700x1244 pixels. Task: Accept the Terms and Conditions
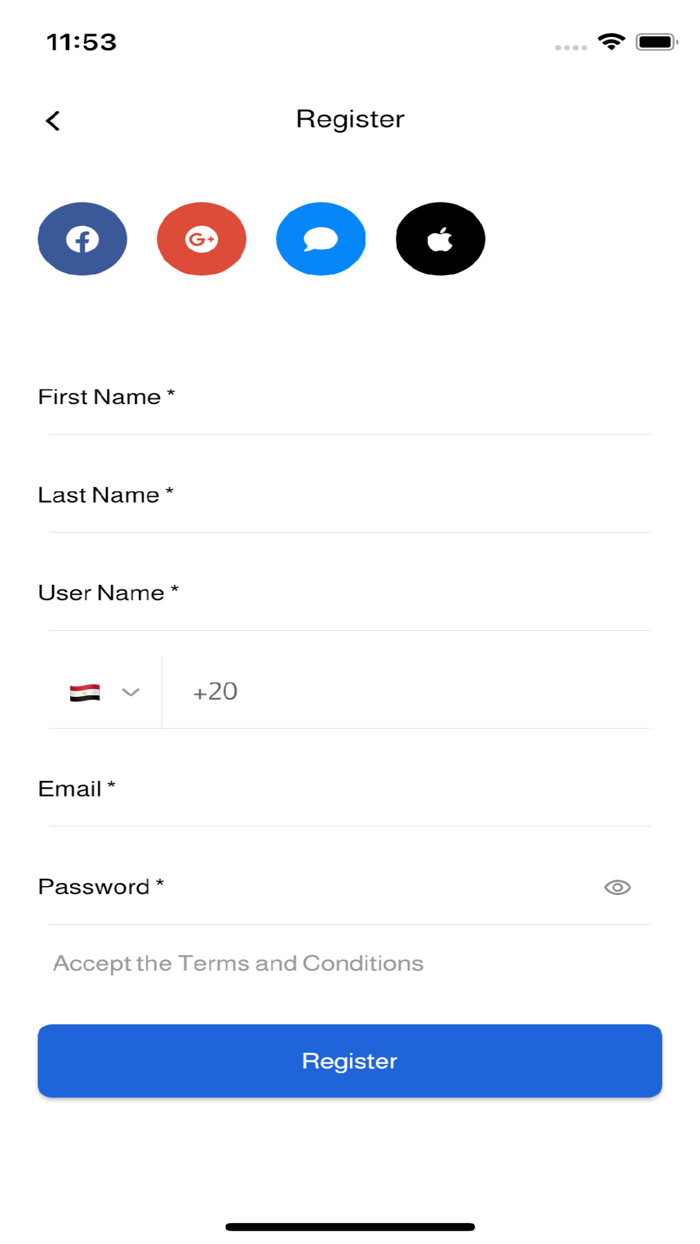pos(238,963)
